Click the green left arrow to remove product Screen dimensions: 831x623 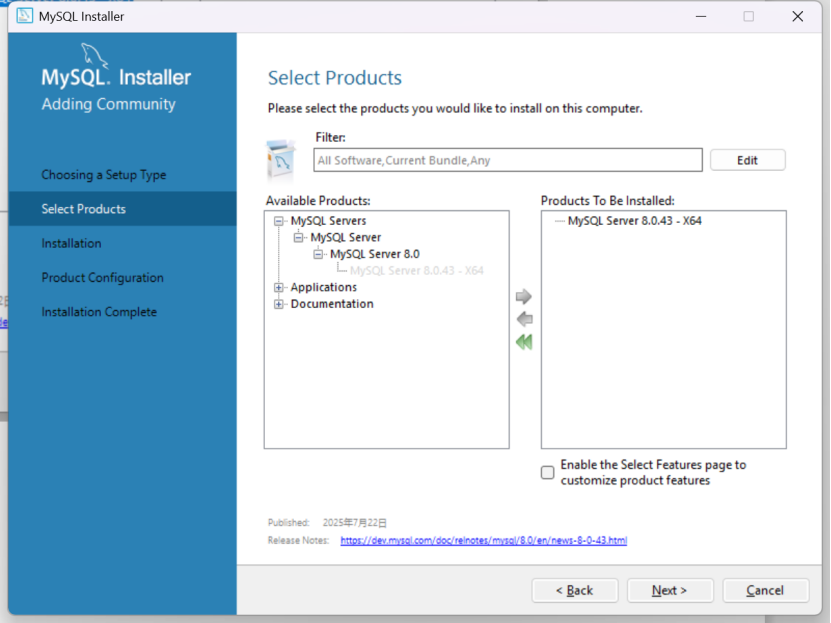tap(524, 319)
